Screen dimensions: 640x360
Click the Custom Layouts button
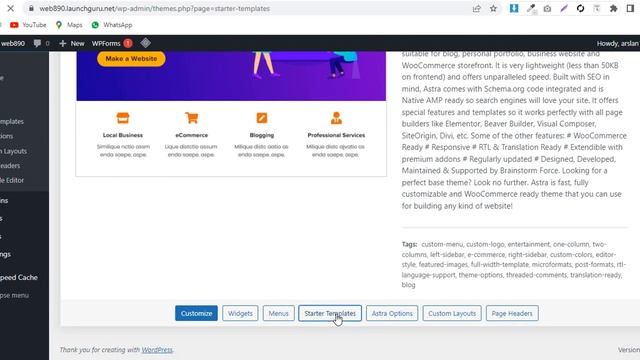click(x=452, y=313)
